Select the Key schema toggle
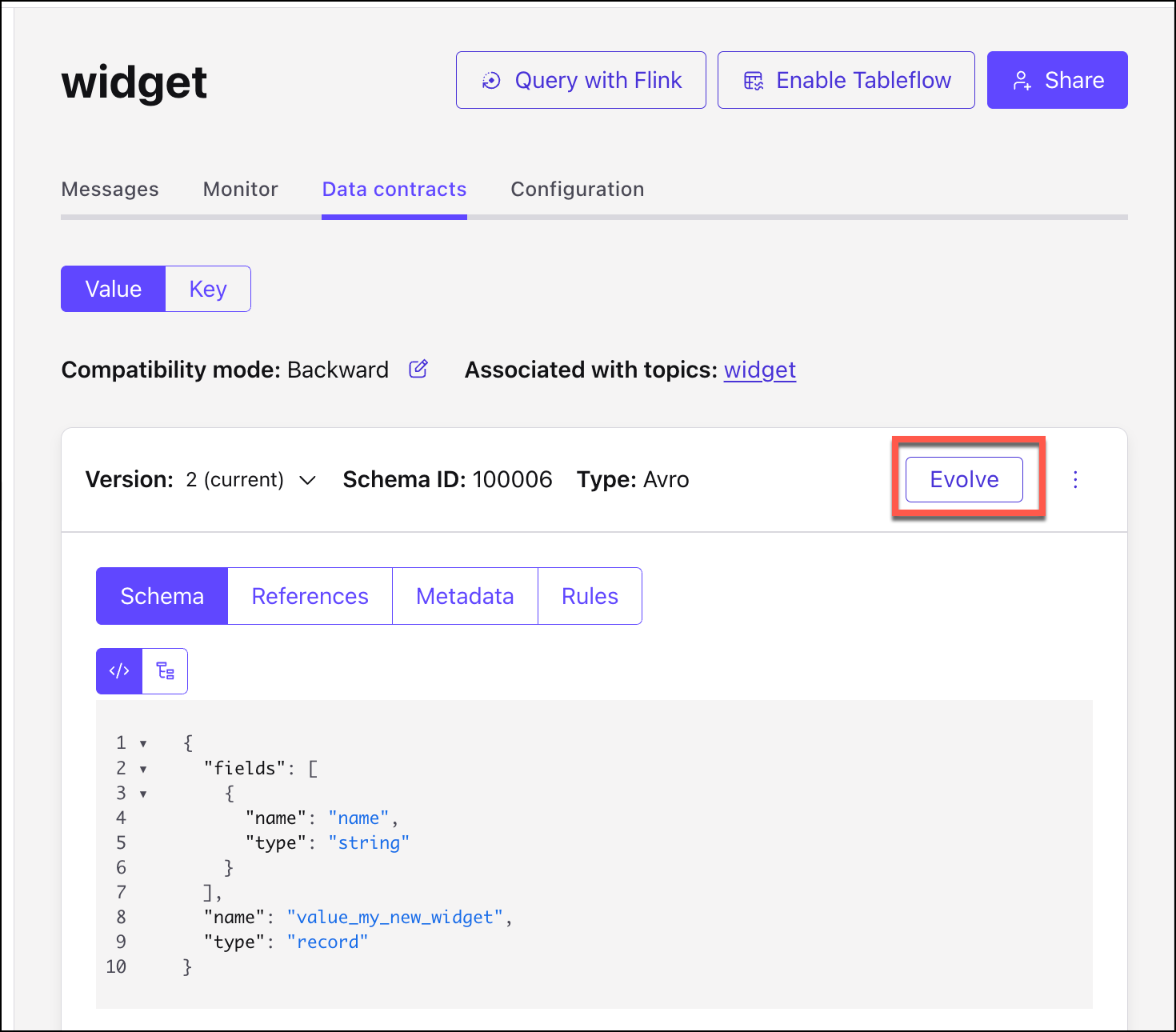The height and width of the screenshot is (1032, 1176). 208,289
